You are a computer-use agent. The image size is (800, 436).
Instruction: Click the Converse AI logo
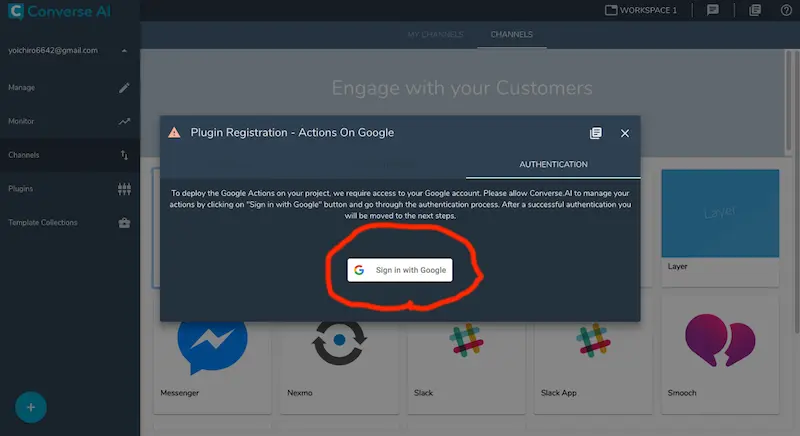tap(60, 11)
